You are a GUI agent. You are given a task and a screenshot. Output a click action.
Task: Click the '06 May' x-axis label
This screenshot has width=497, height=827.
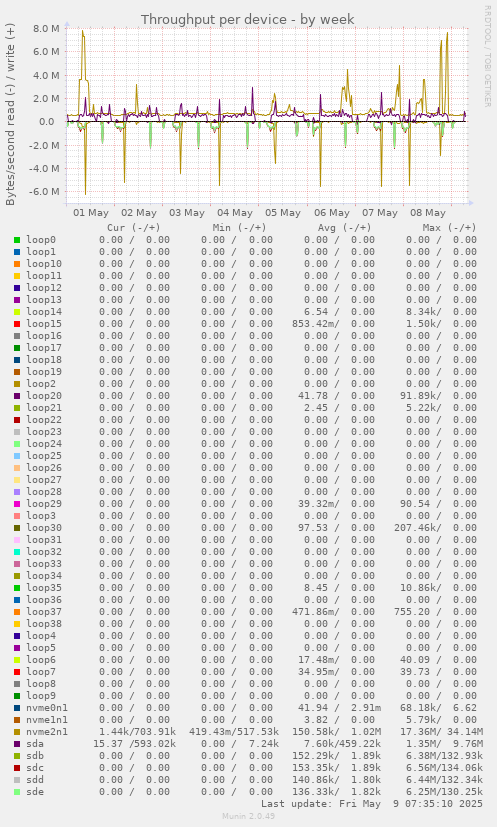(x=332, y=213)
